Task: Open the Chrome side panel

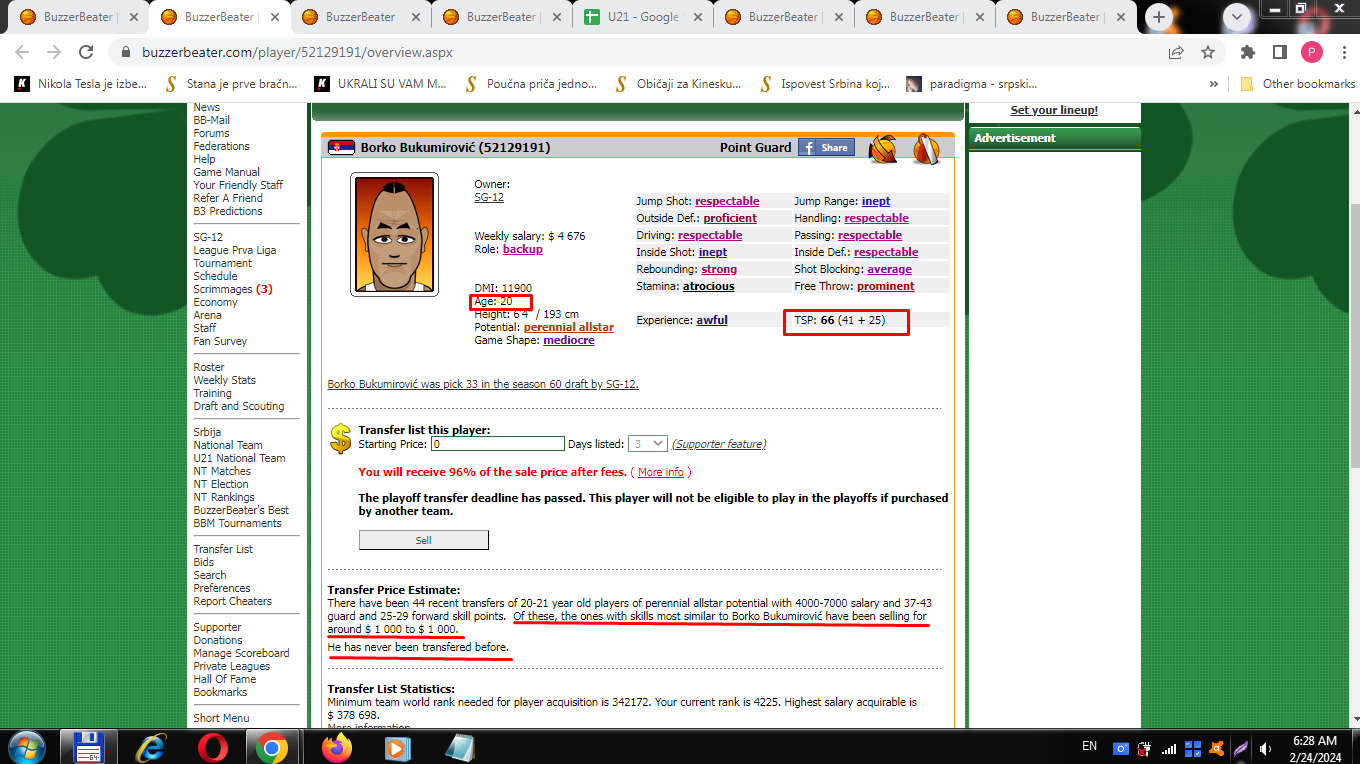Action: [x=1279, y=52]
